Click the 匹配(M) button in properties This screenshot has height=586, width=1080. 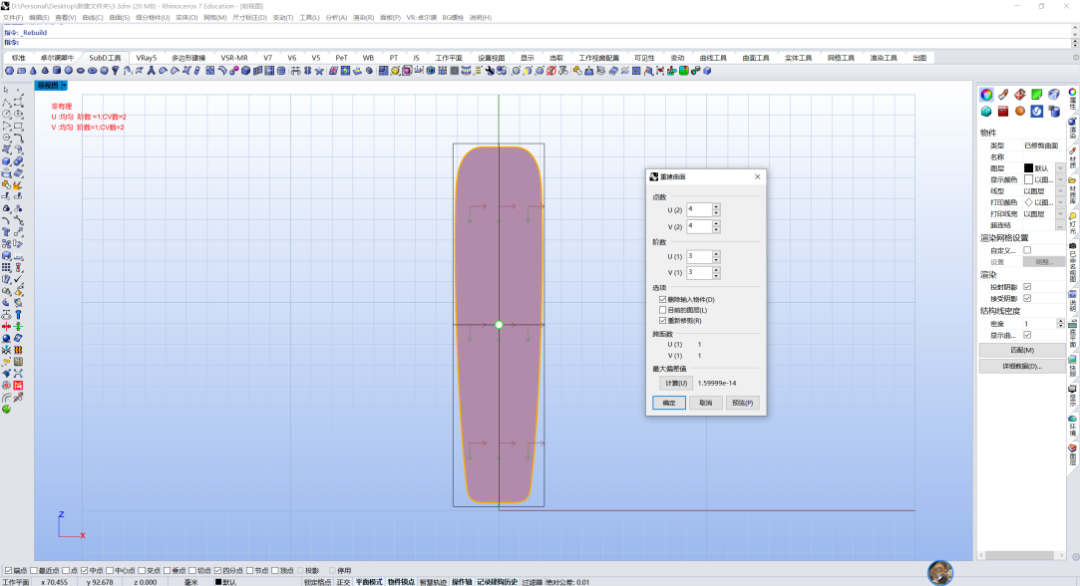[x=1022, y=350]
